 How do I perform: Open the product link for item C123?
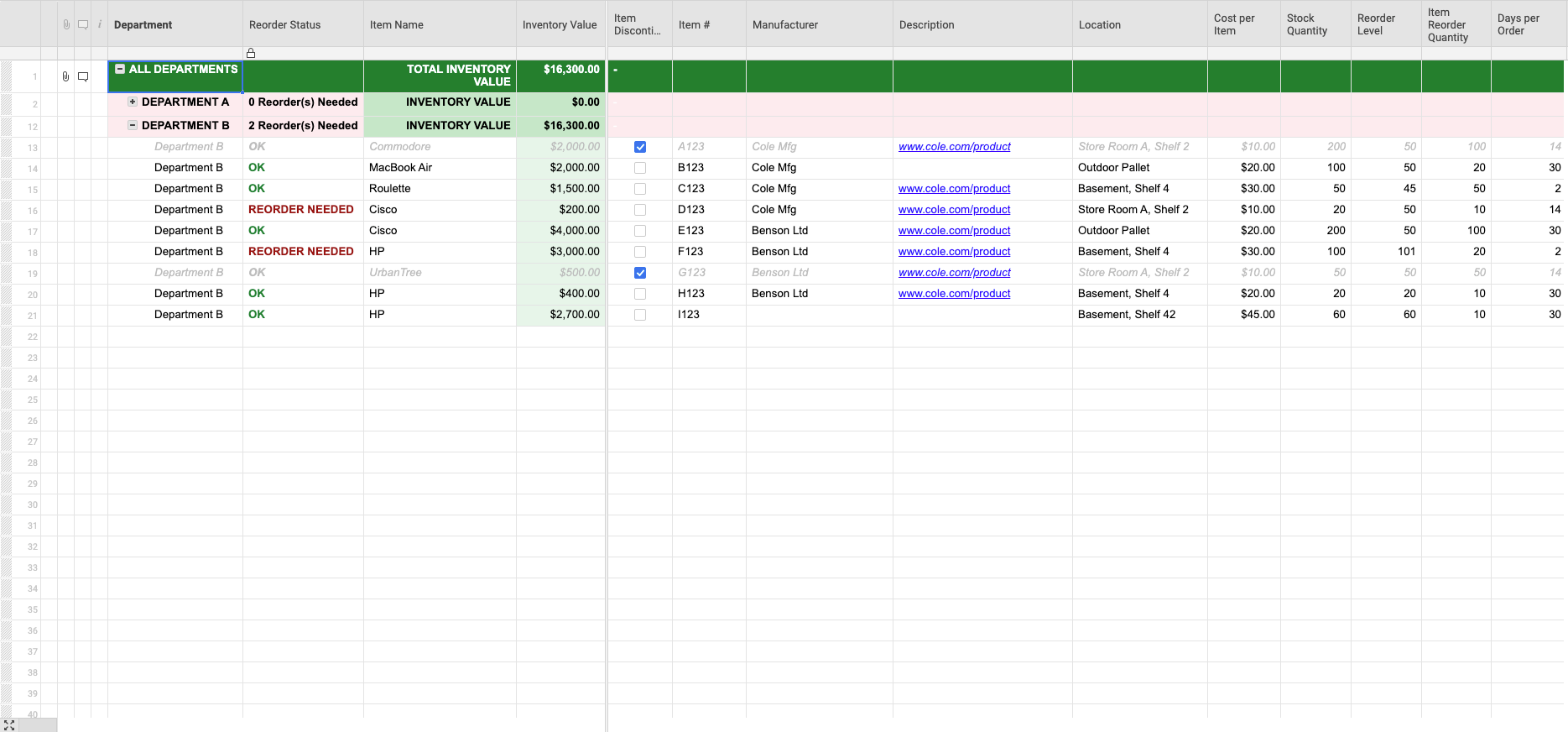coord(954,189)
